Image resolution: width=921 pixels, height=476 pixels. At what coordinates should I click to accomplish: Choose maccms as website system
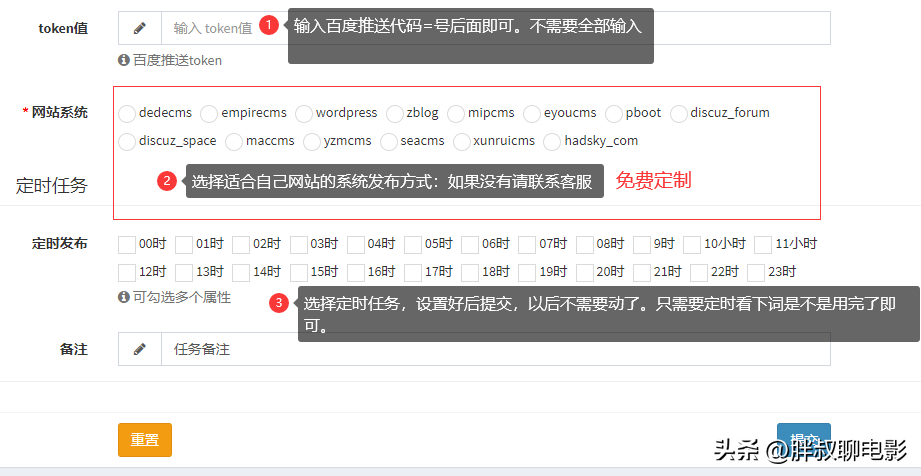234,142
